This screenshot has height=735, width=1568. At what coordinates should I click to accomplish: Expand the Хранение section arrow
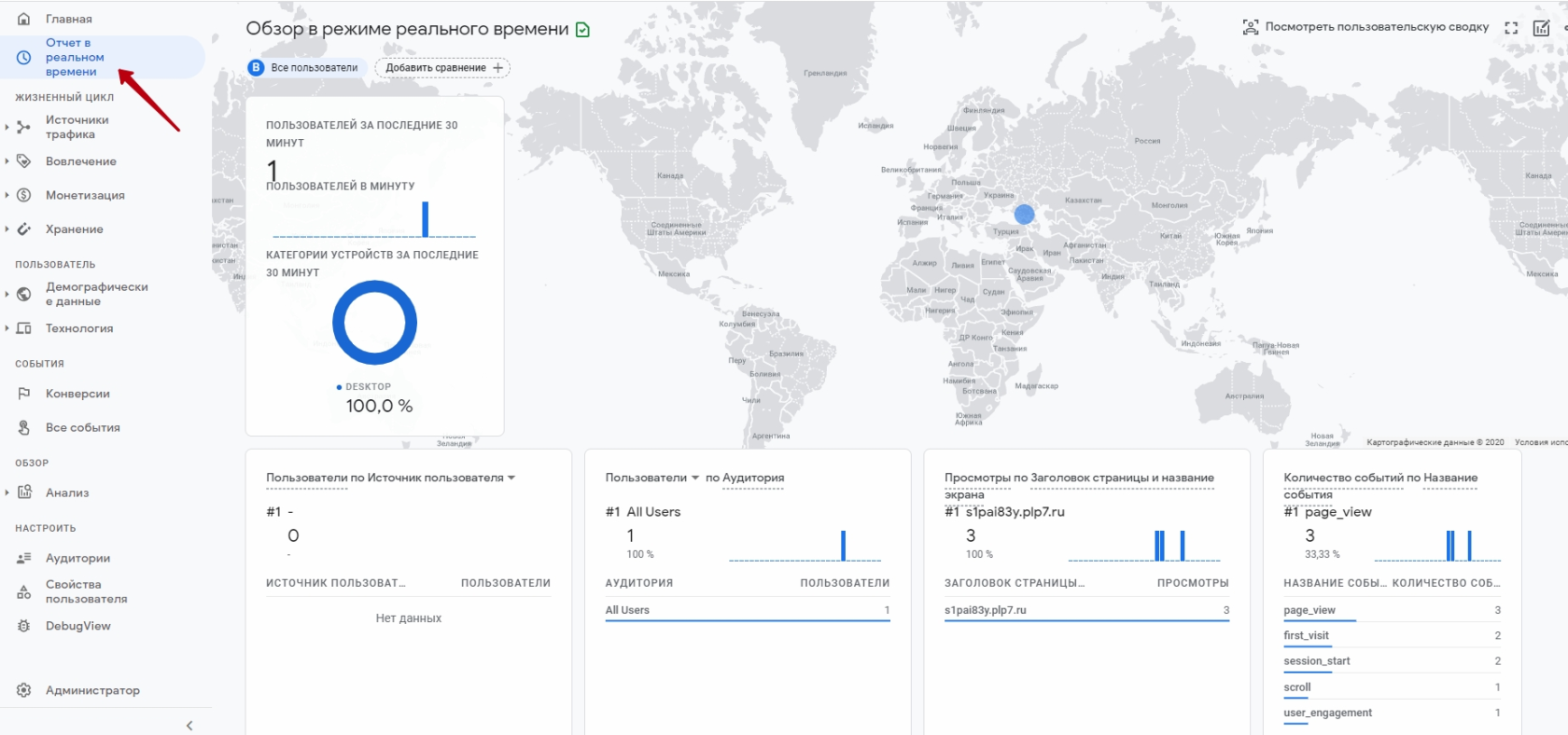[7, 229]
